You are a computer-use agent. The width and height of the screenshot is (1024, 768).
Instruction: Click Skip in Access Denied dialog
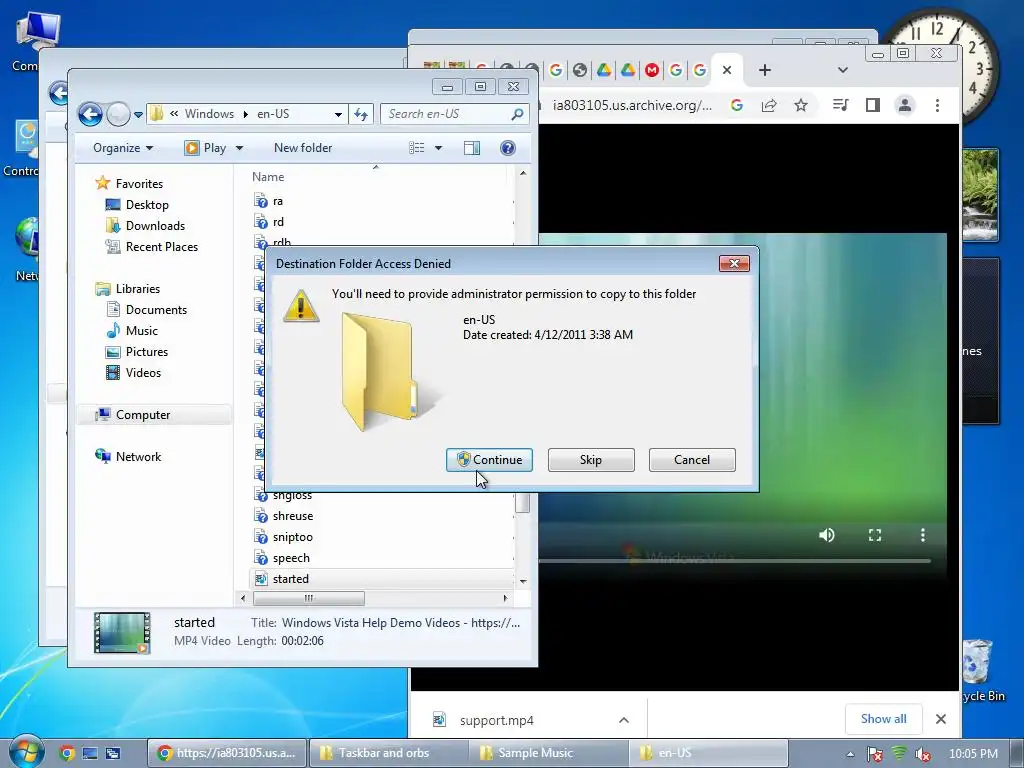point(591,460)
